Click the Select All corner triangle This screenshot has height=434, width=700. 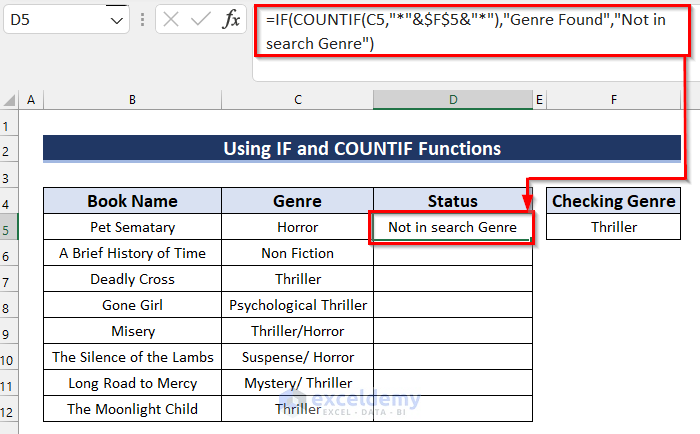[x=10, y=99]
